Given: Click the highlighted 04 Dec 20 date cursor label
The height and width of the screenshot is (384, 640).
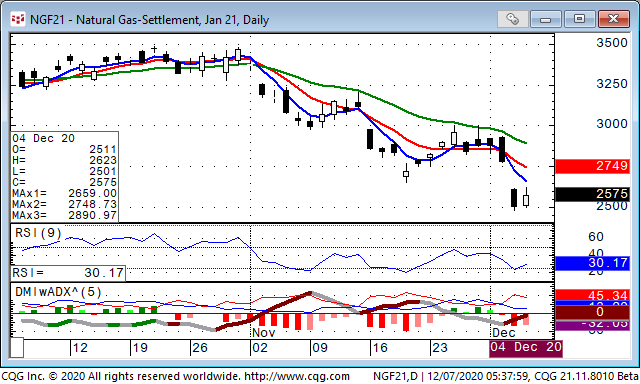Looking at the screenshot, I should [x=526, y=348].
